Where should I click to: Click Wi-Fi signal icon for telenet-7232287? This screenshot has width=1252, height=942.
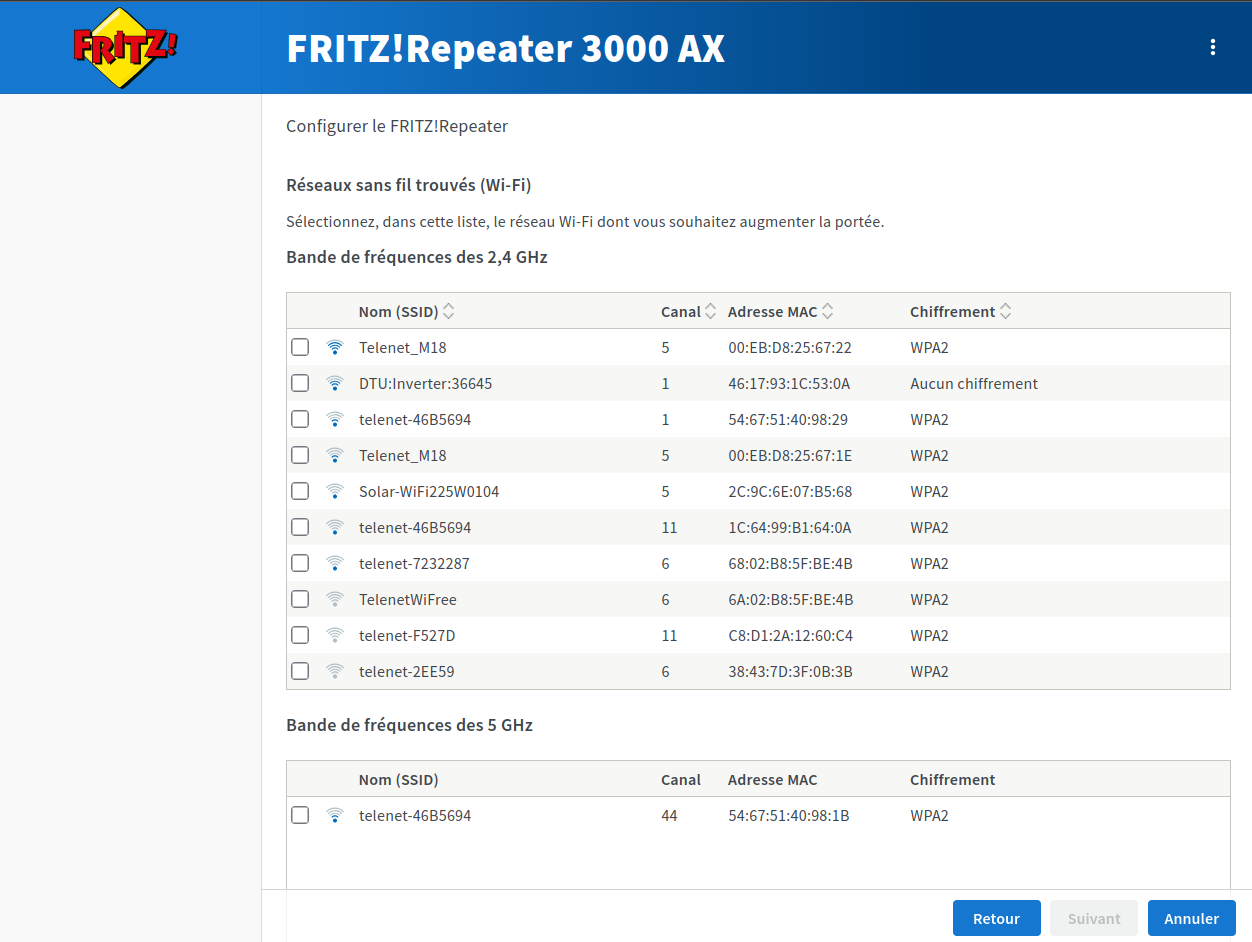335,564
